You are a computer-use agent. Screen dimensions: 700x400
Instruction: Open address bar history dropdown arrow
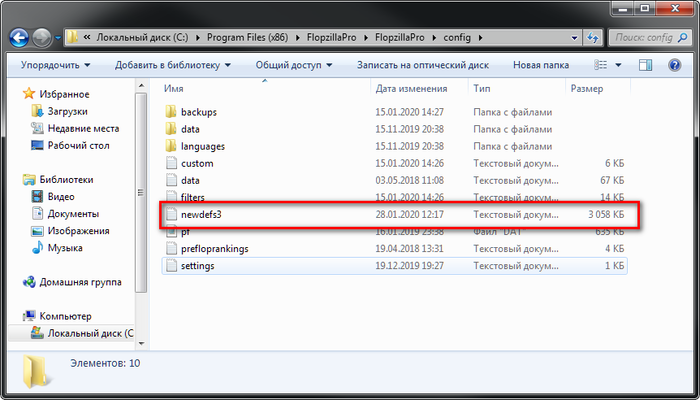coord(575,38)
